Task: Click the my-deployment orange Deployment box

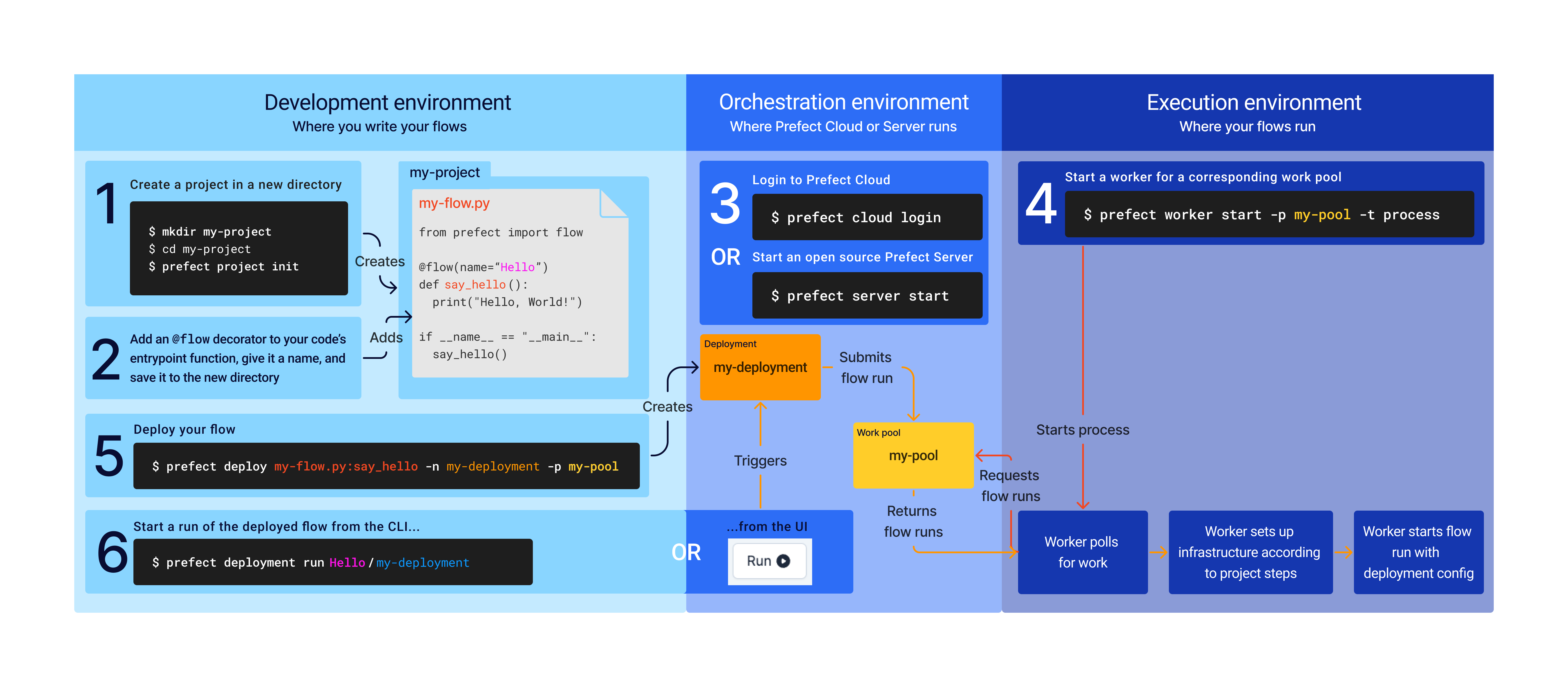Action: pyautogui.click(x=760, y=367)
